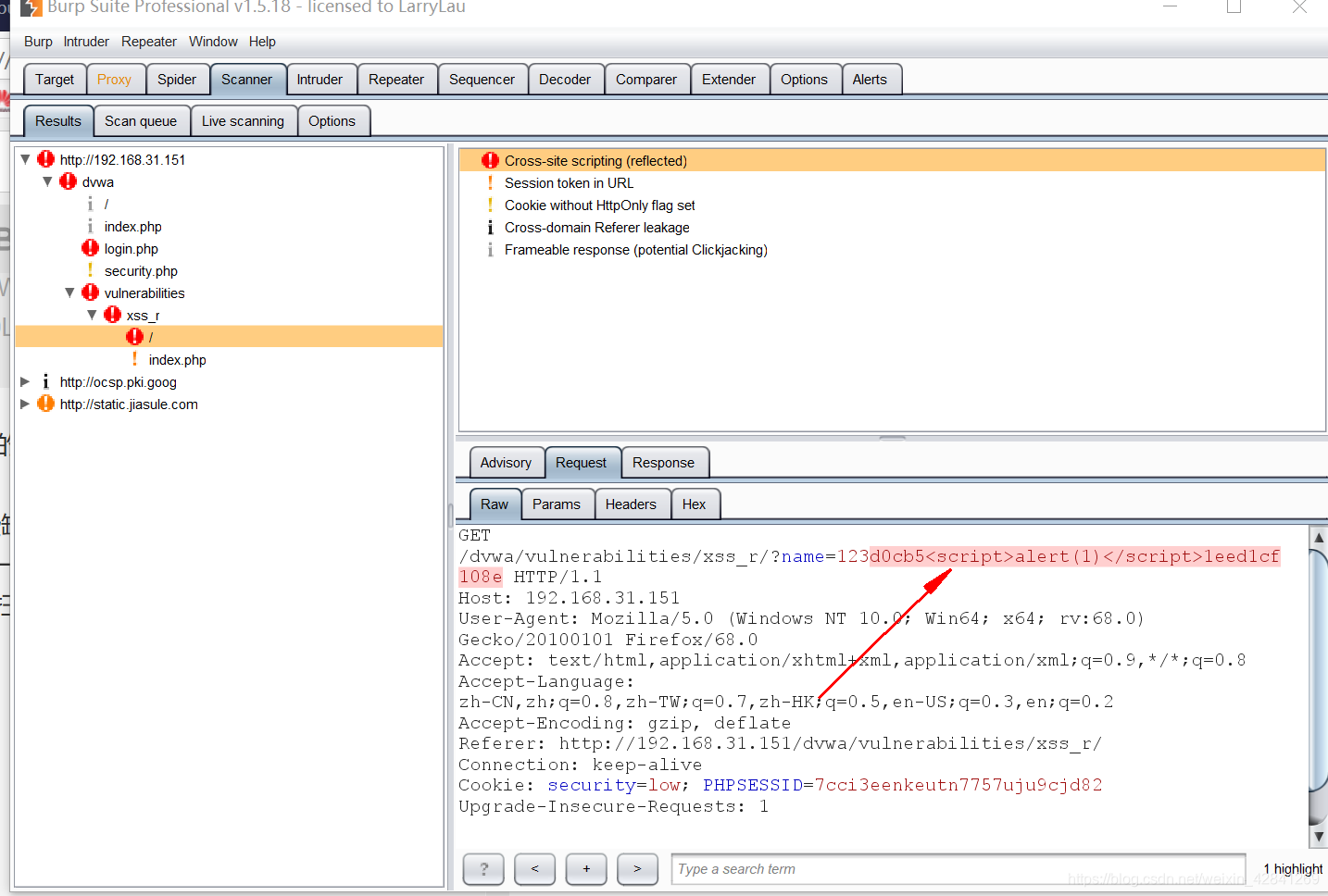Viewport: 1328px width, 896px height.
Task: Click the search term input field
Action: (x=958, y=868)
